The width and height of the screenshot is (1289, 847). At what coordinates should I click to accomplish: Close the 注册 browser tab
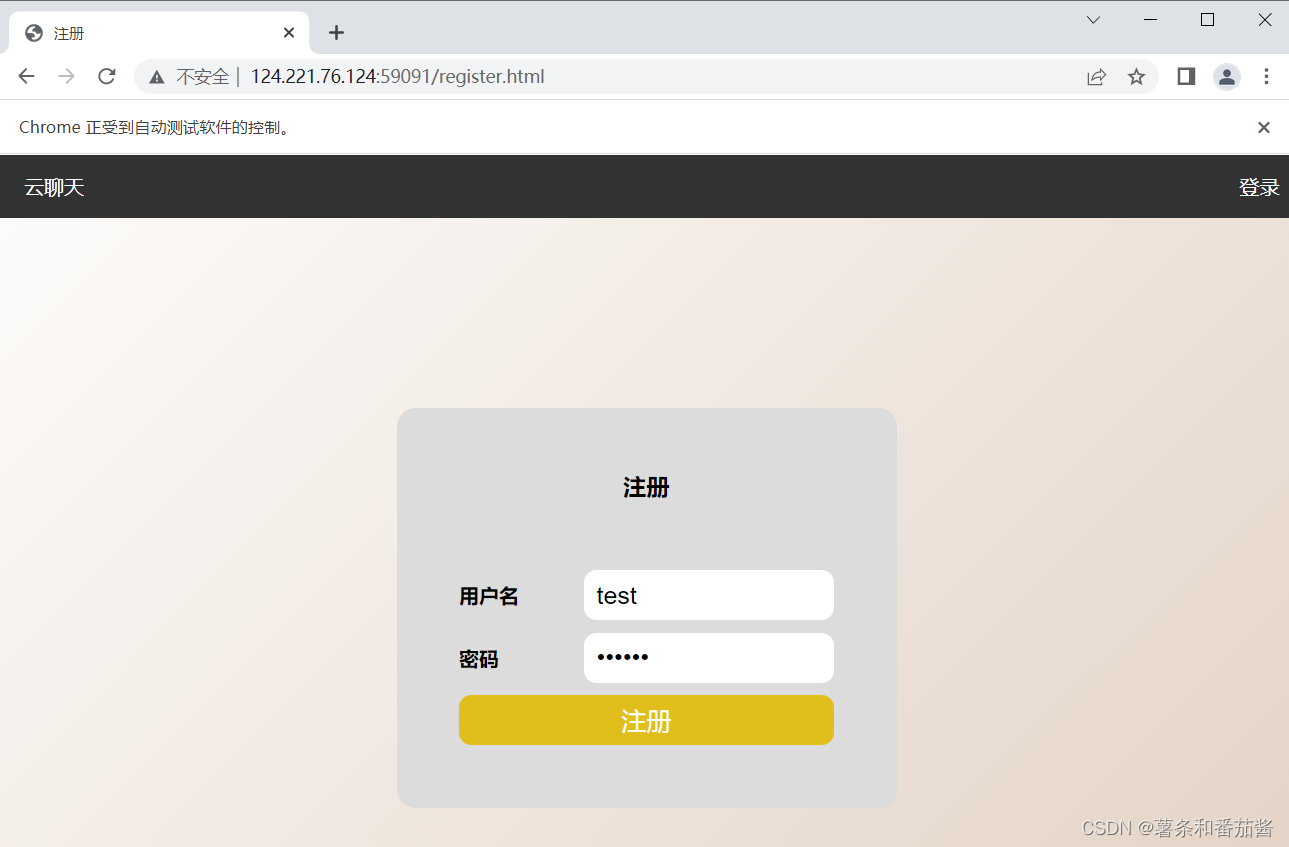click(289, 33)
